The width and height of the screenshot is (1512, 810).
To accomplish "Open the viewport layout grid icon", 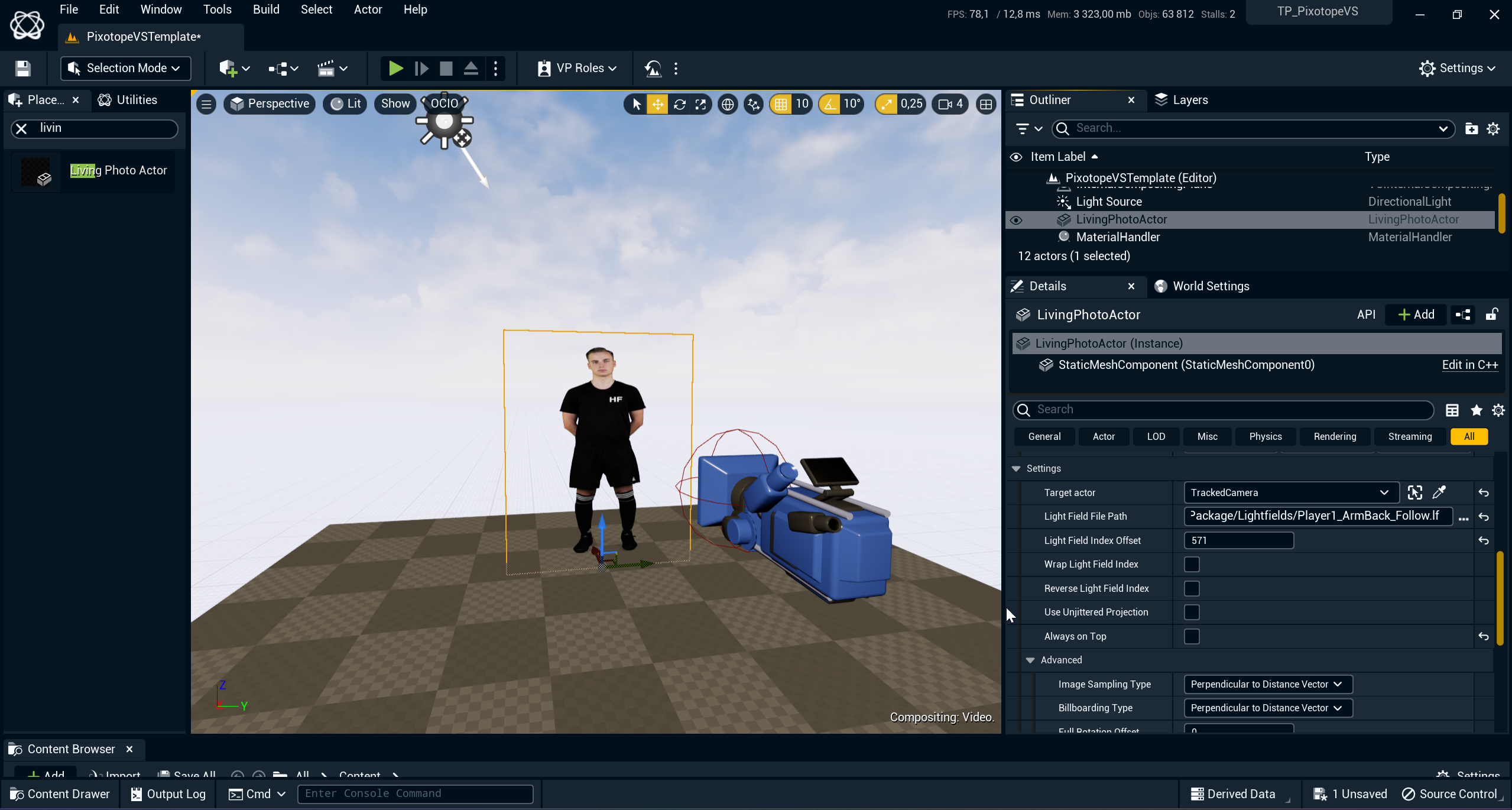I will coord(986,105).
